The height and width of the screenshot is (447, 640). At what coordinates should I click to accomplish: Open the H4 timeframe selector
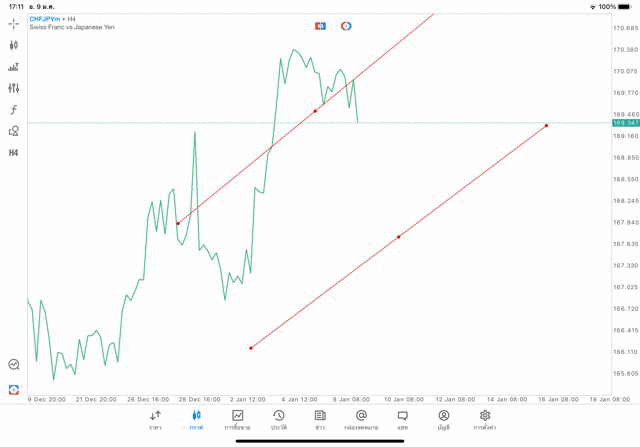(14, 153)
